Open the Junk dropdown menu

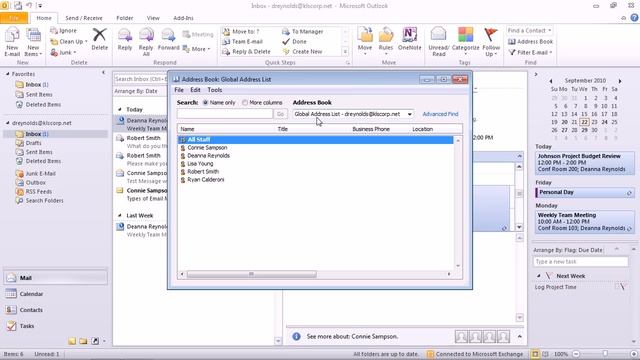[x=63, y=53]
